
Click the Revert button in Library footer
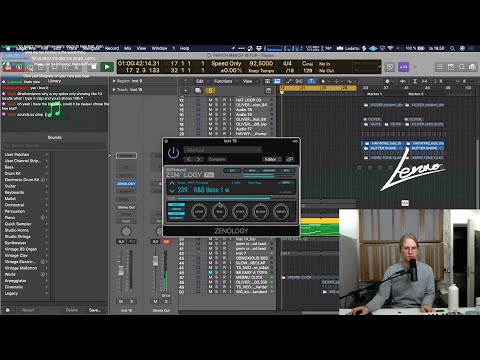pos(28,310)
